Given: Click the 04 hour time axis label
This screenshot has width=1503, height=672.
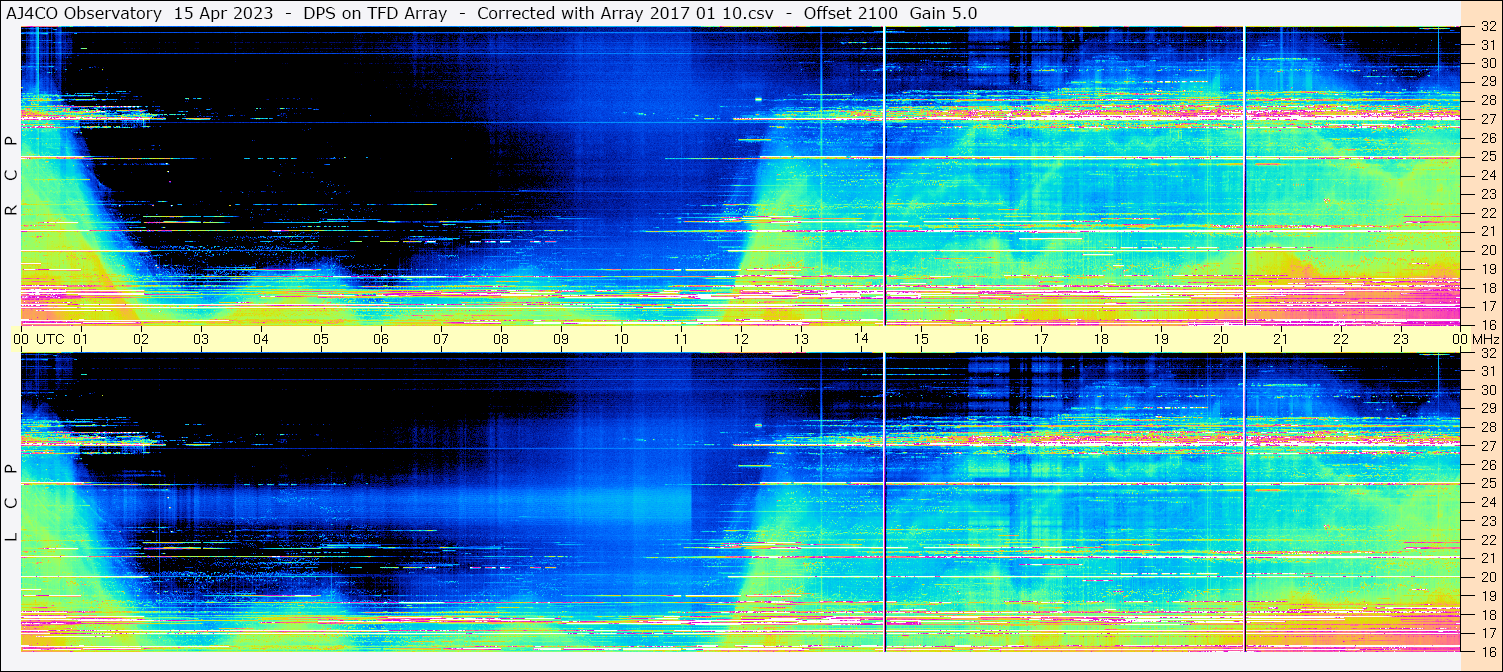Looking at the screenshot, I should tap(261, 339).
